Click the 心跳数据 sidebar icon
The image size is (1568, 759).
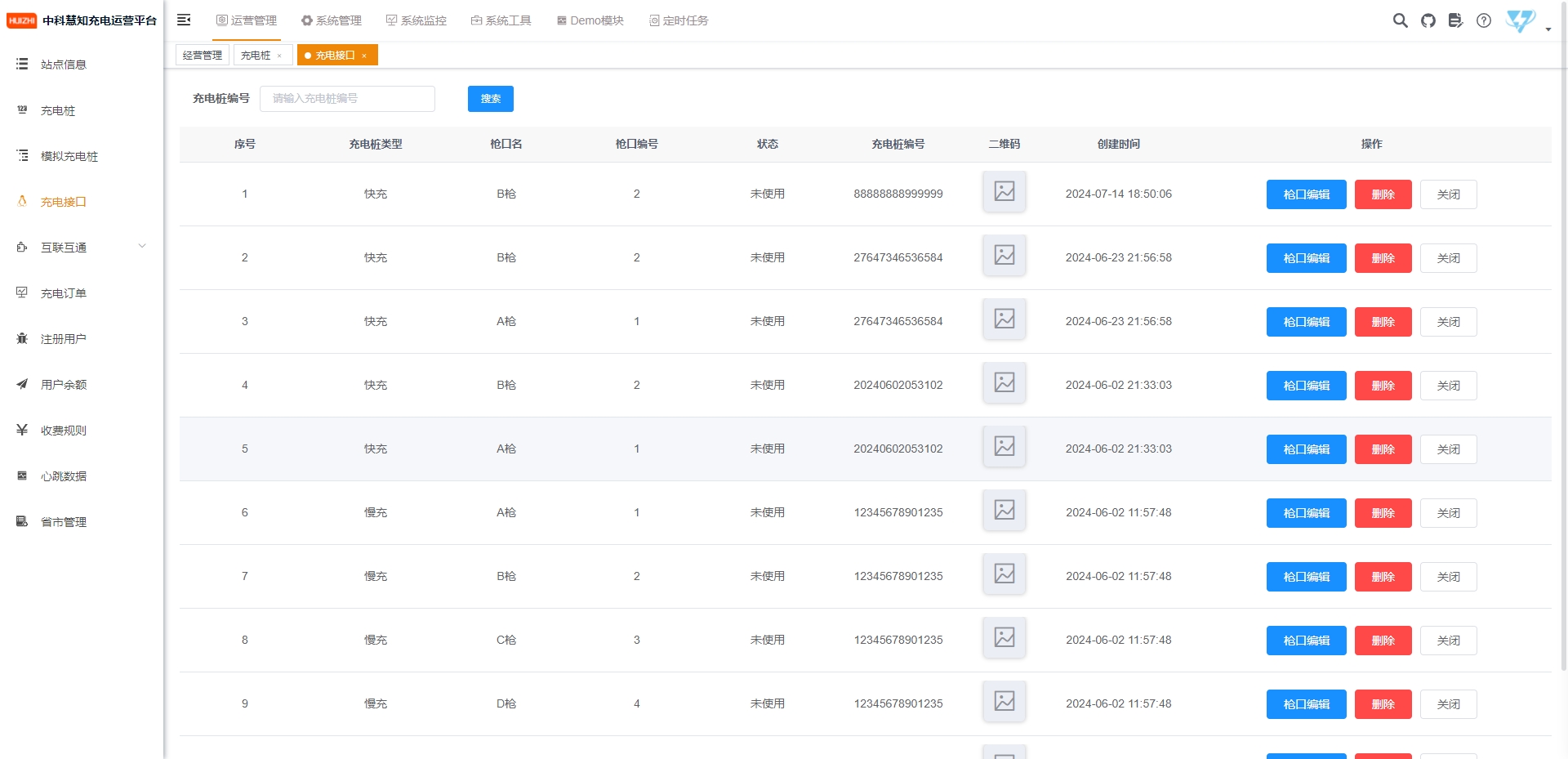[22, 475]
